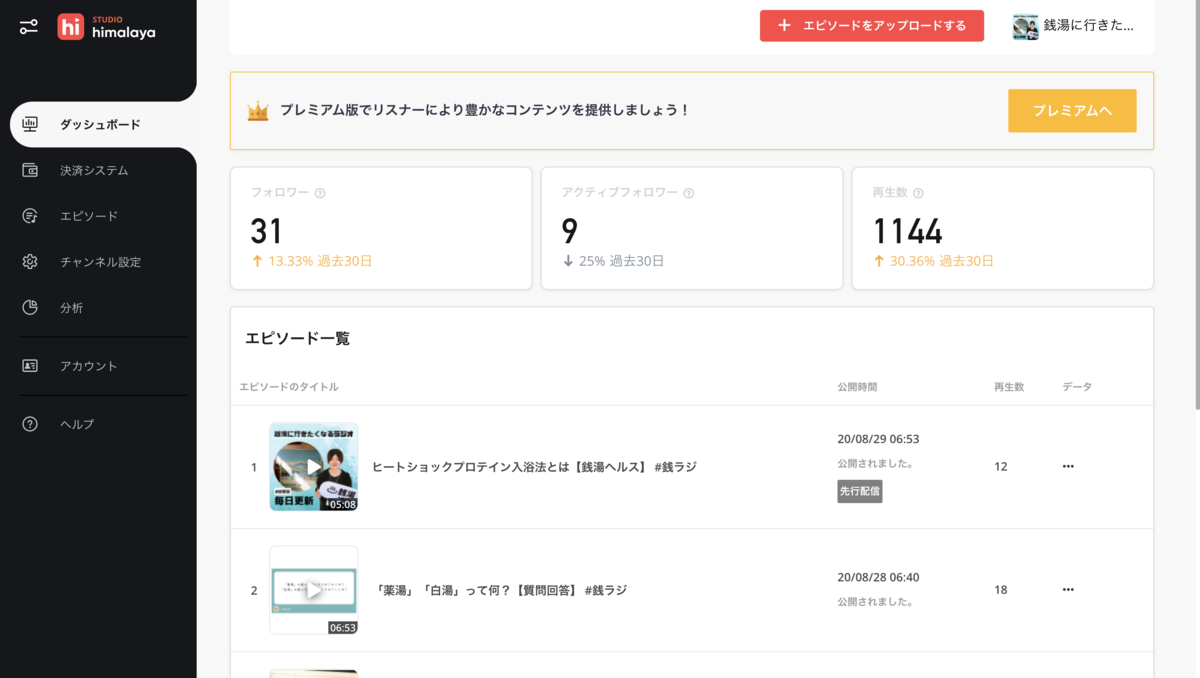1200x678 pixels.
Task: Select the エピソード microphone icon in sidebar
Action: [31, 215]
